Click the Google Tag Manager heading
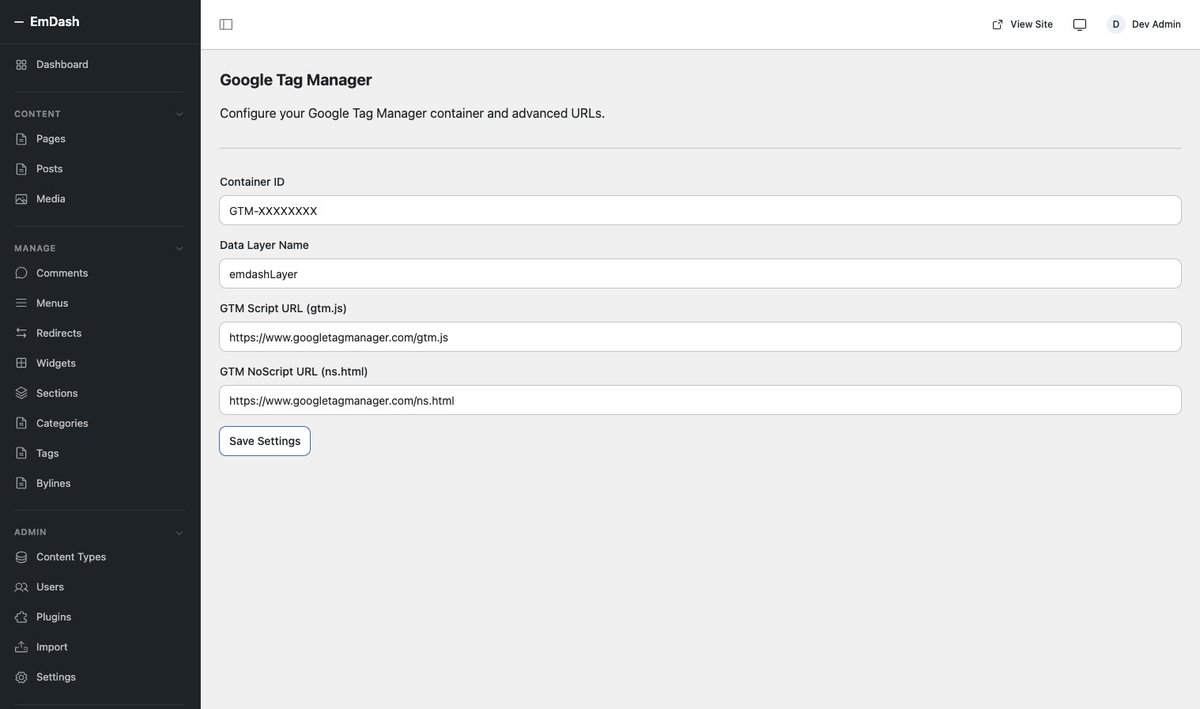Viewport: 1200px width, 709px height. [x=296, y=80]
